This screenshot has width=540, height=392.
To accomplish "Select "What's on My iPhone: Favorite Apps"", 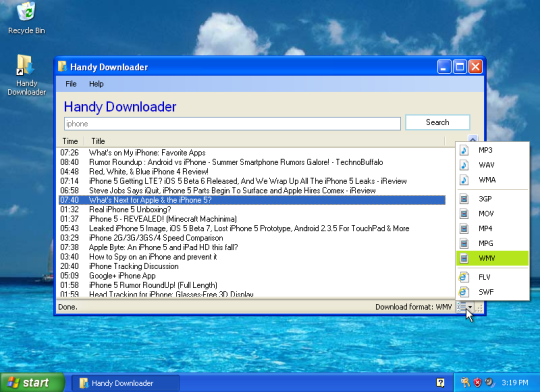I will point(252,153).
